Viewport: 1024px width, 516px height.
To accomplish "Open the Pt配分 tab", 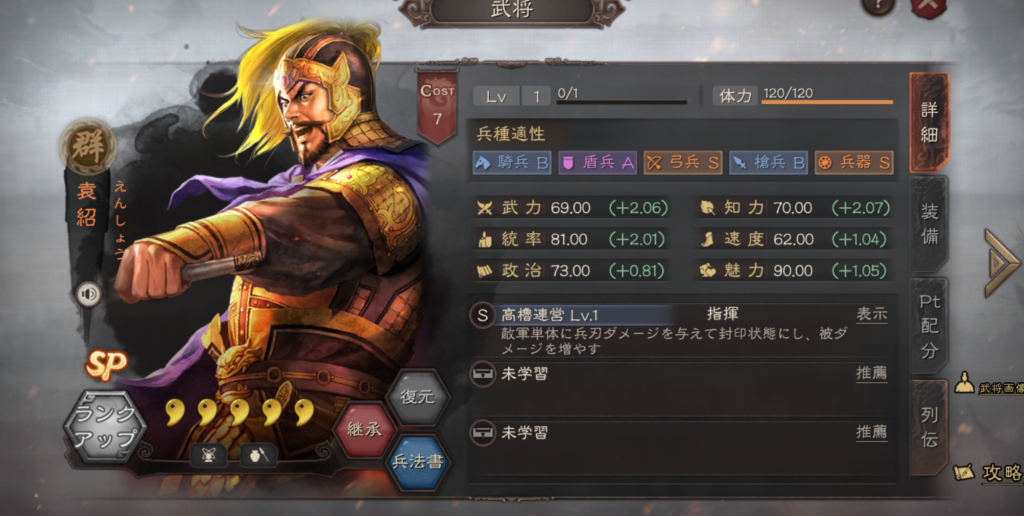I will point(929,326).
